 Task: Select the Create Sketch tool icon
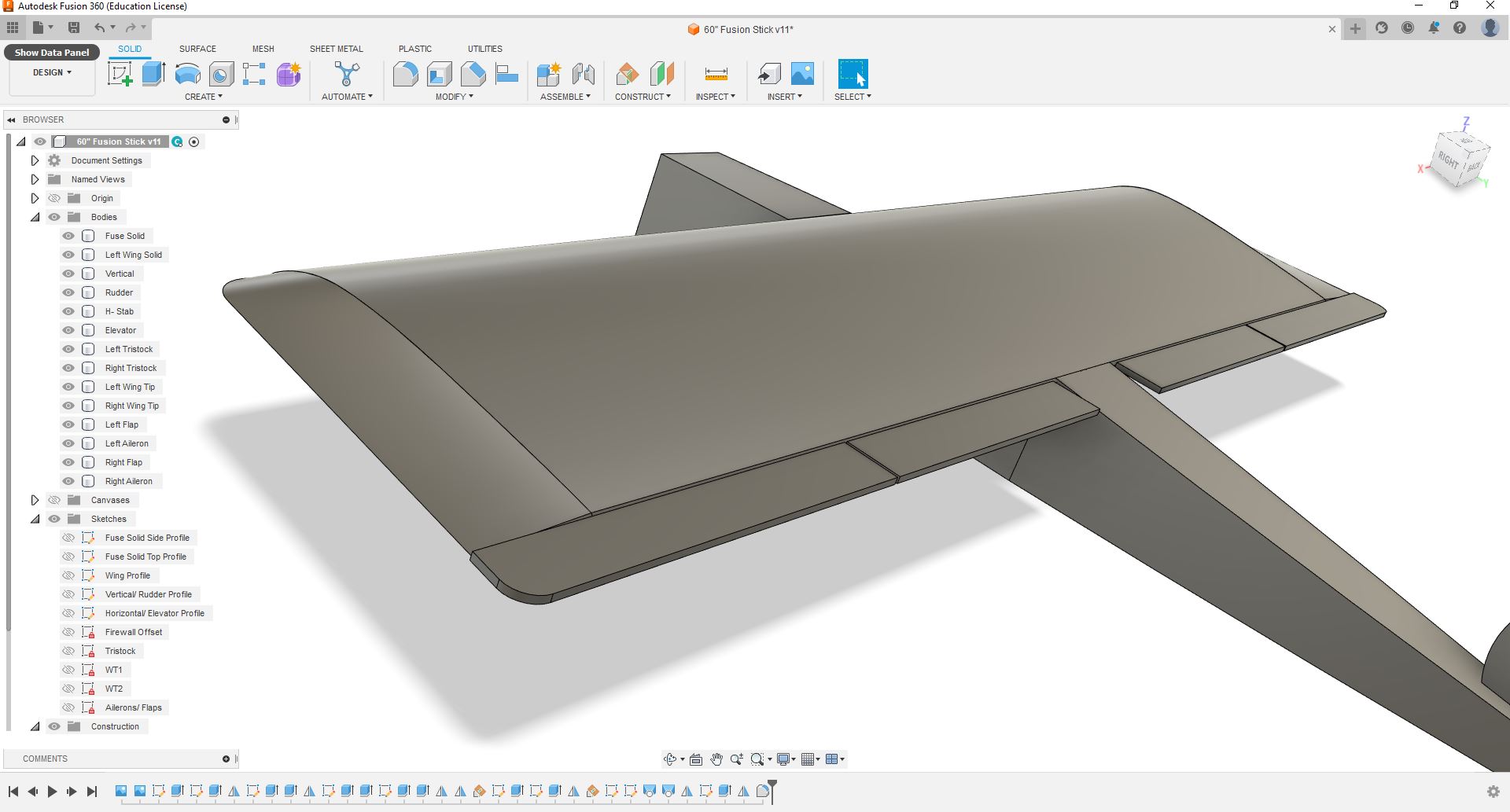pyautogui.click(x=120, y=75)
